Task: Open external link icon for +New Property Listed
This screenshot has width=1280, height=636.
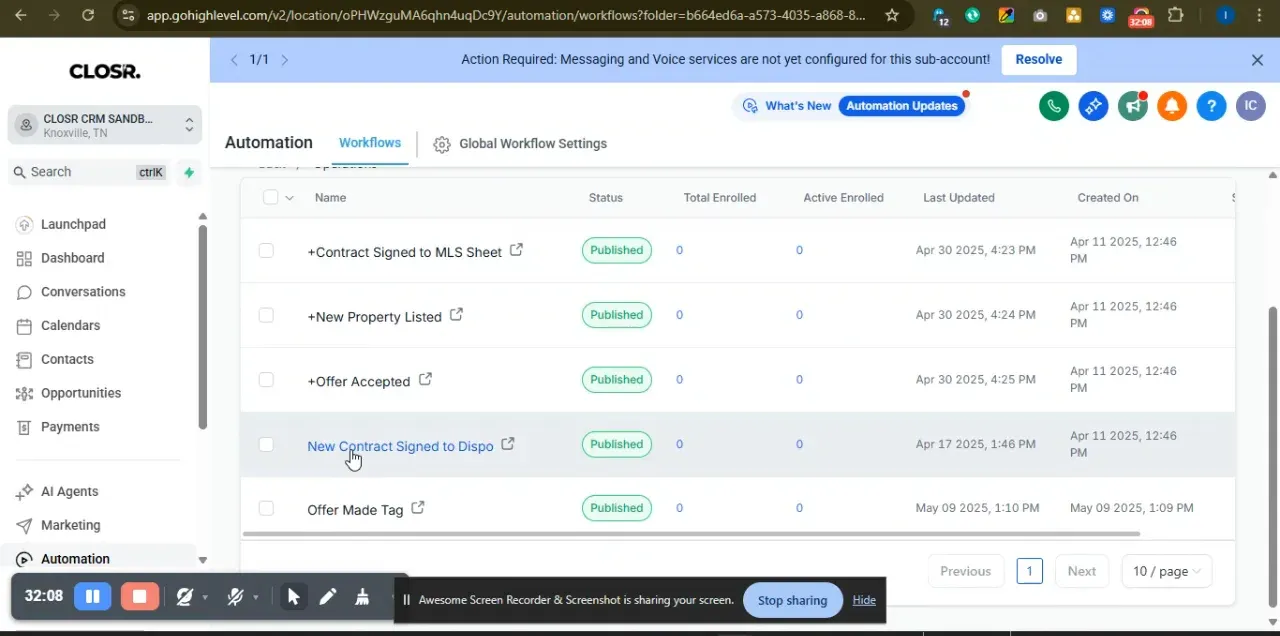Action: [x=456, y=315]
